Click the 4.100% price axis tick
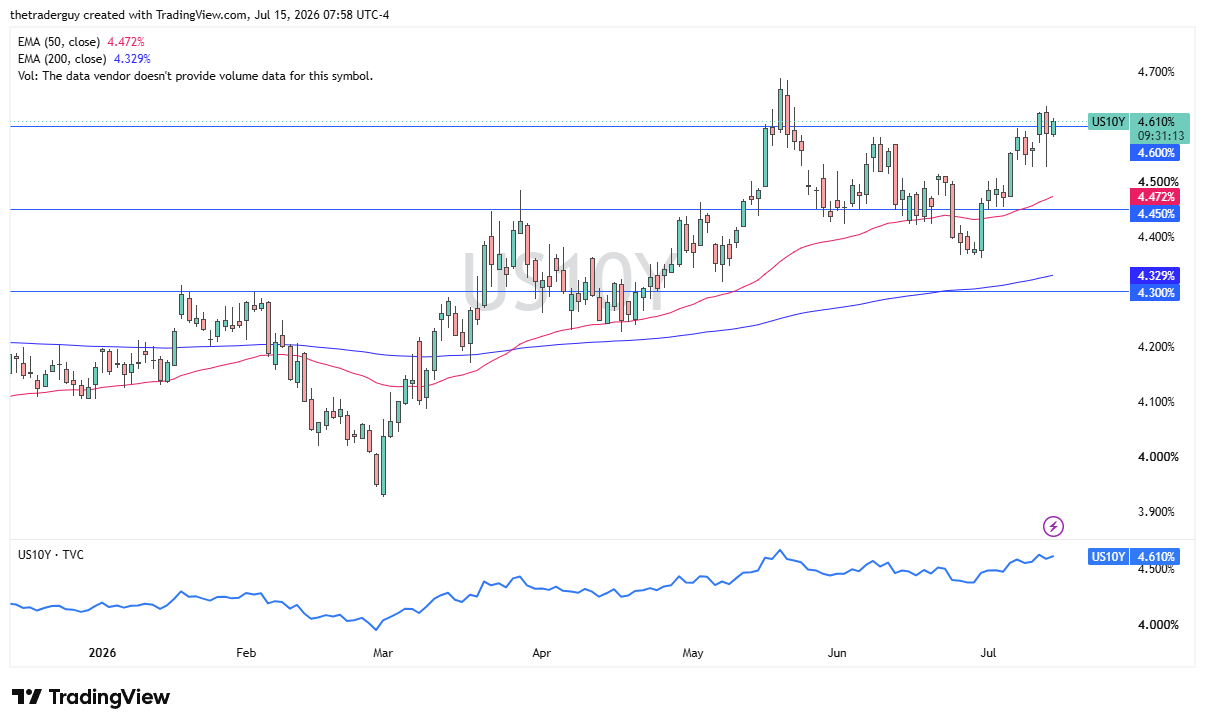The height and width of the screenshot is (727, 1205). point(1158,402)
